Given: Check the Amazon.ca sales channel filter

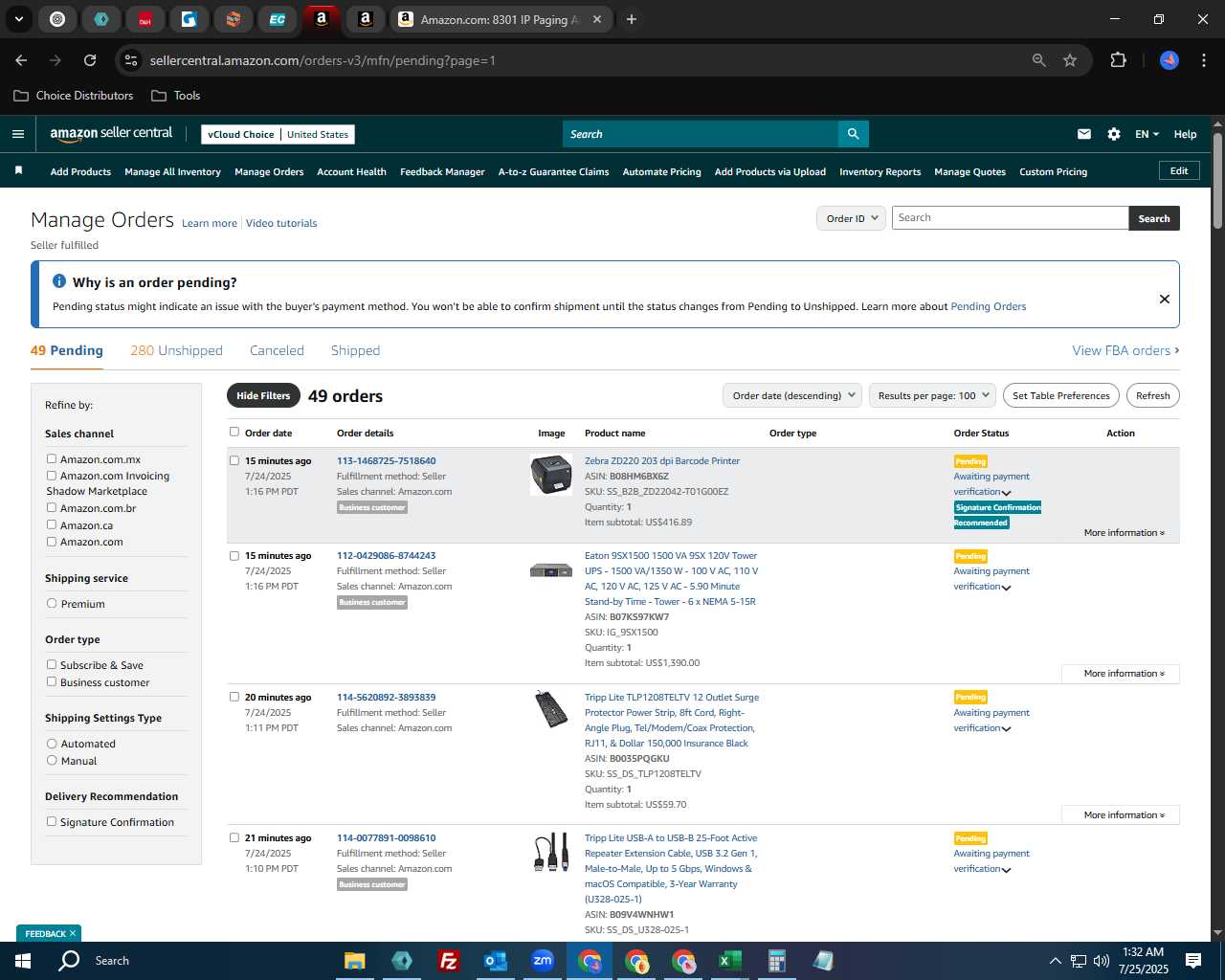Looking at the screenshot, I should 52,525.
